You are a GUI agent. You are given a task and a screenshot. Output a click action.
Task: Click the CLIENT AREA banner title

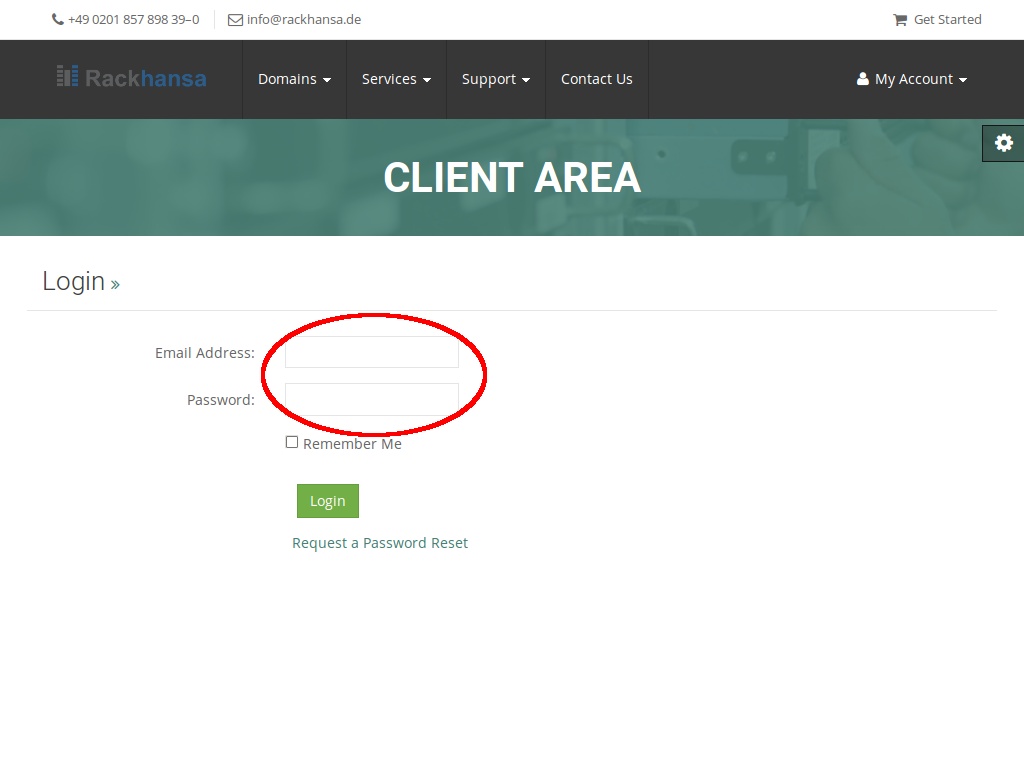coord(512,178)
